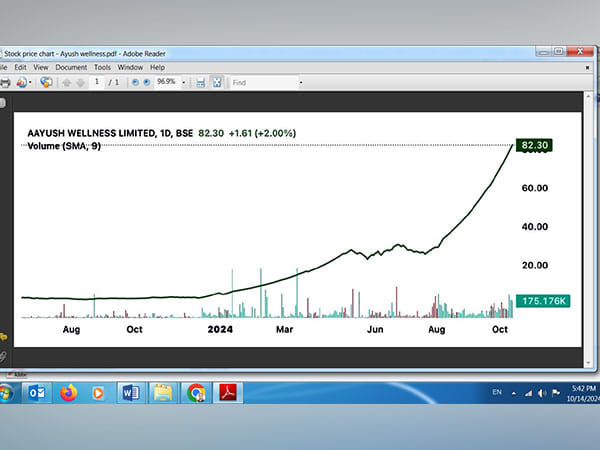Image resolution: width=600 pixels, height=450 pixels.
Task: Click the Jun date axis label
Action: click(x=375, y=329)
